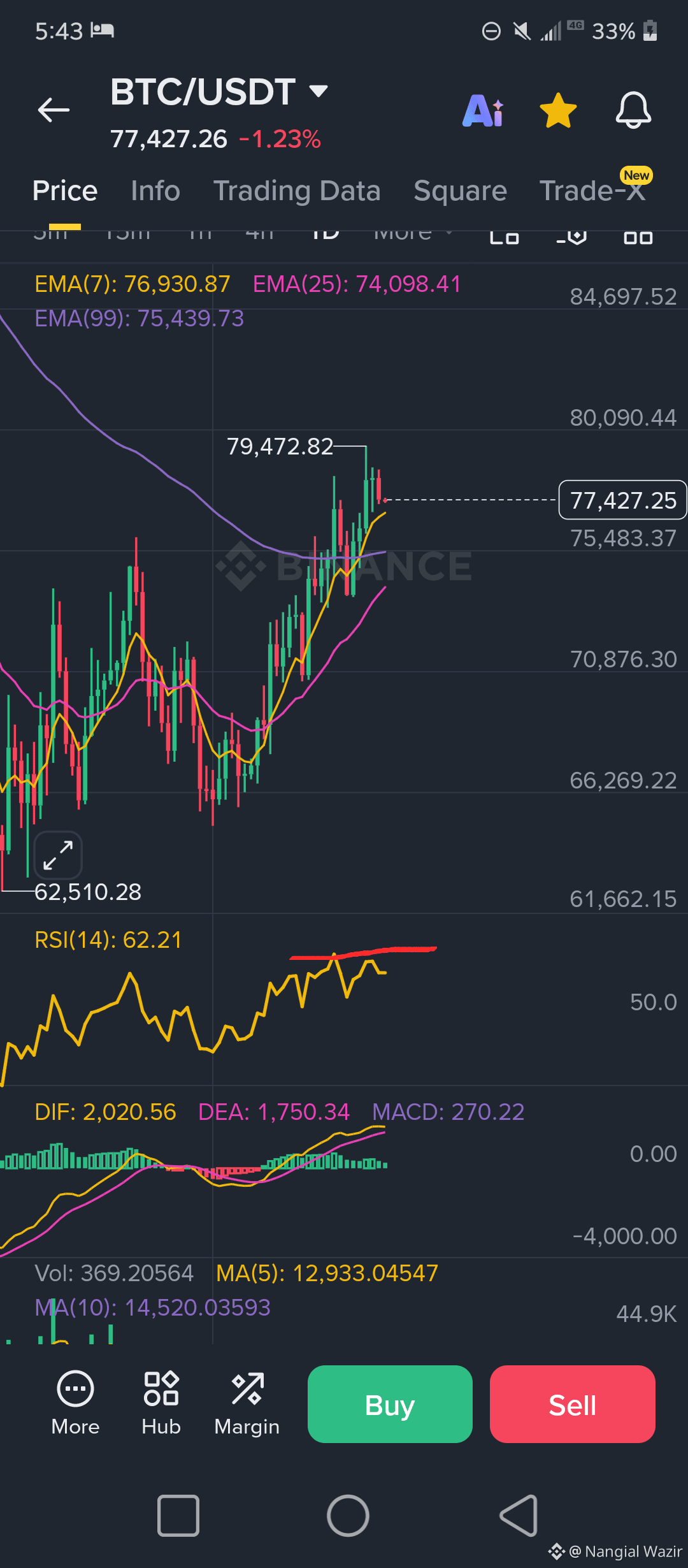Tap the 61,662.15 axis value
Screen dimensions: 688x1568
(623, 899)
